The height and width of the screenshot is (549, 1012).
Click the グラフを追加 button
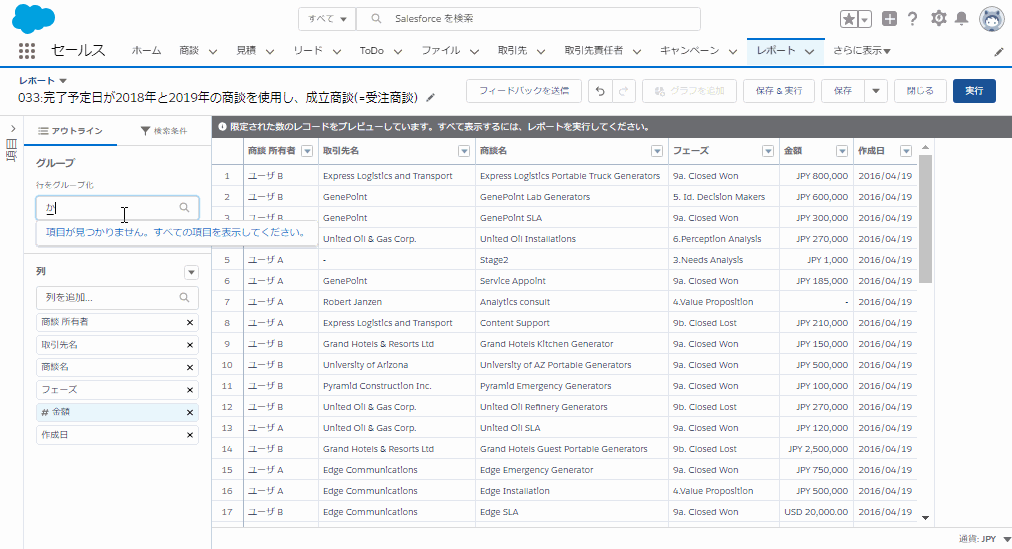(x=689, y=91)
